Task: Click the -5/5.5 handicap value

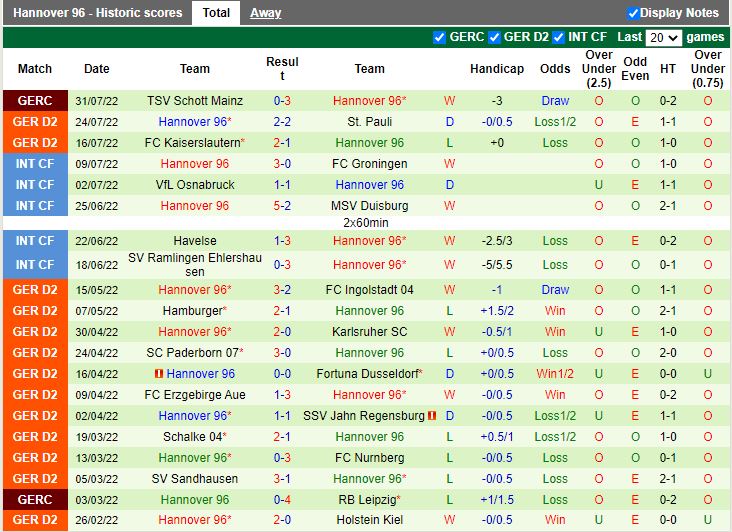Action: pos(497,265)
